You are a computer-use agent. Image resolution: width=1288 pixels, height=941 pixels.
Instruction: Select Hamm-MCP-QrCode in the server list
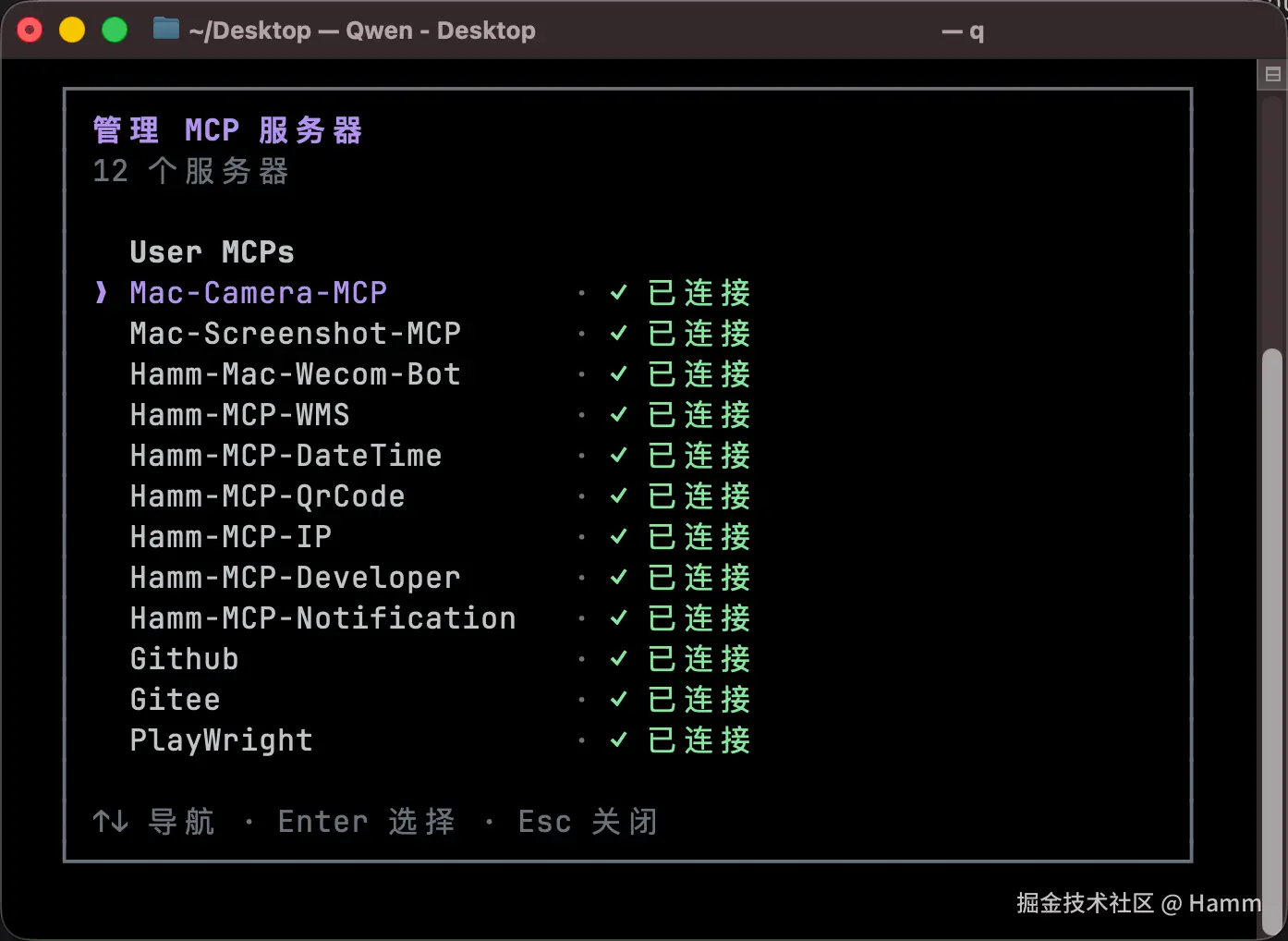point(267,496)
